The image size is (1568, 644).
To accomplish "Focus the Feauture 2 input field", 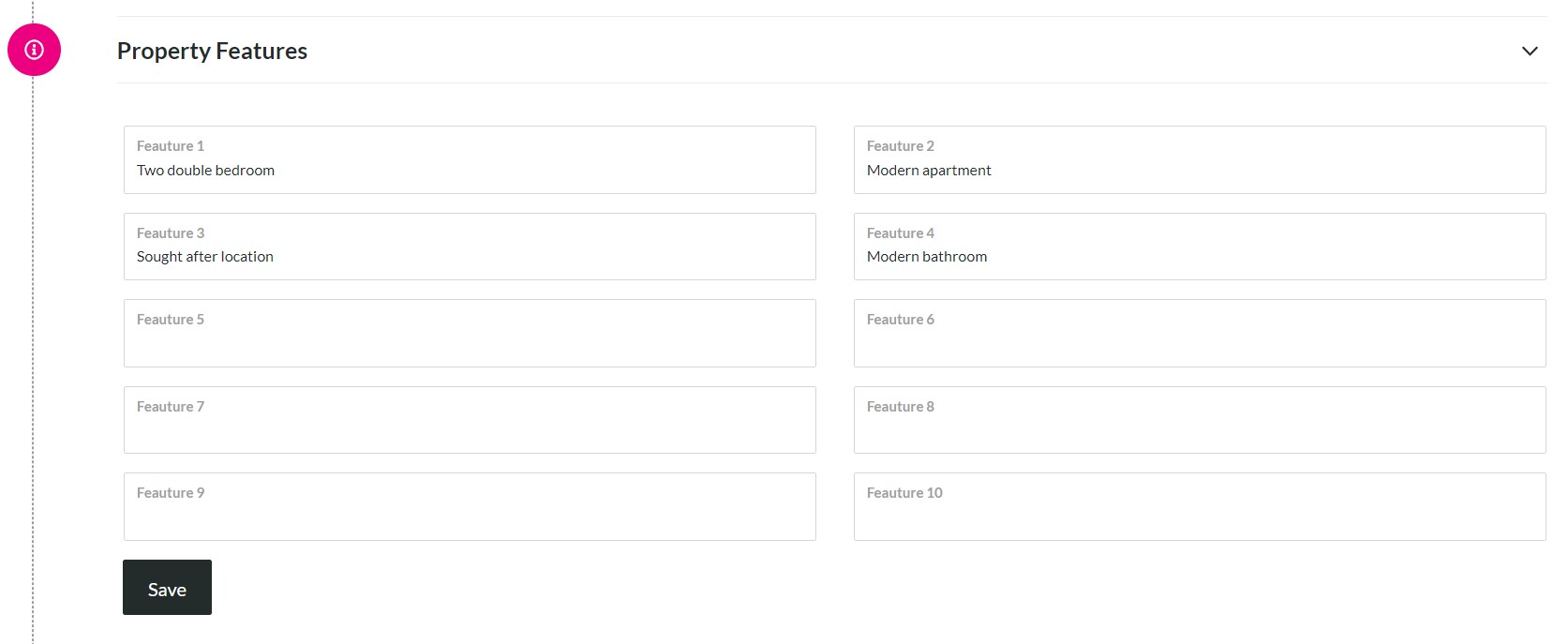I will [x=1200, y=160].
